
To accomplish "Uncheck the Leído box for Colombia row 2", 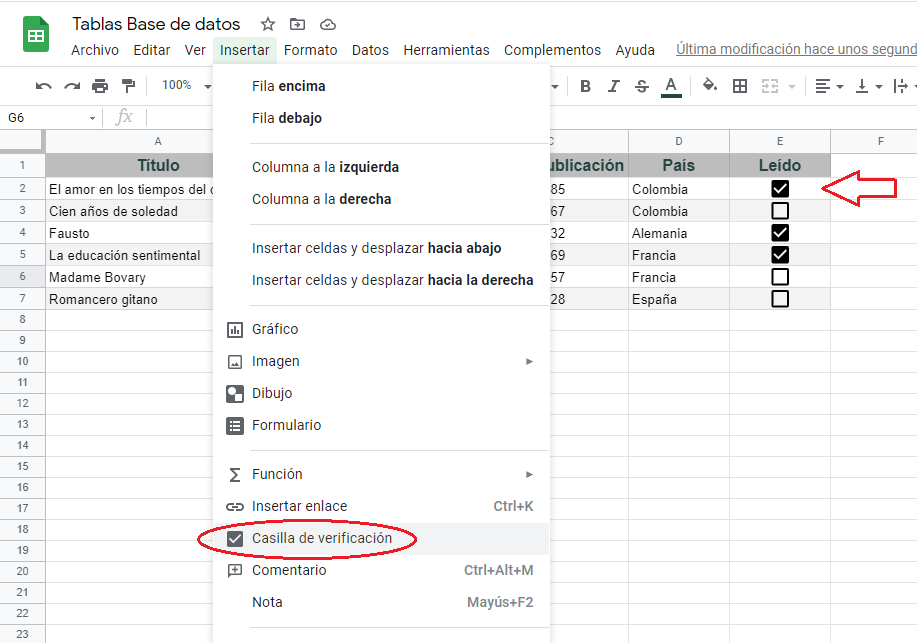I will click(x=780, y=189).
